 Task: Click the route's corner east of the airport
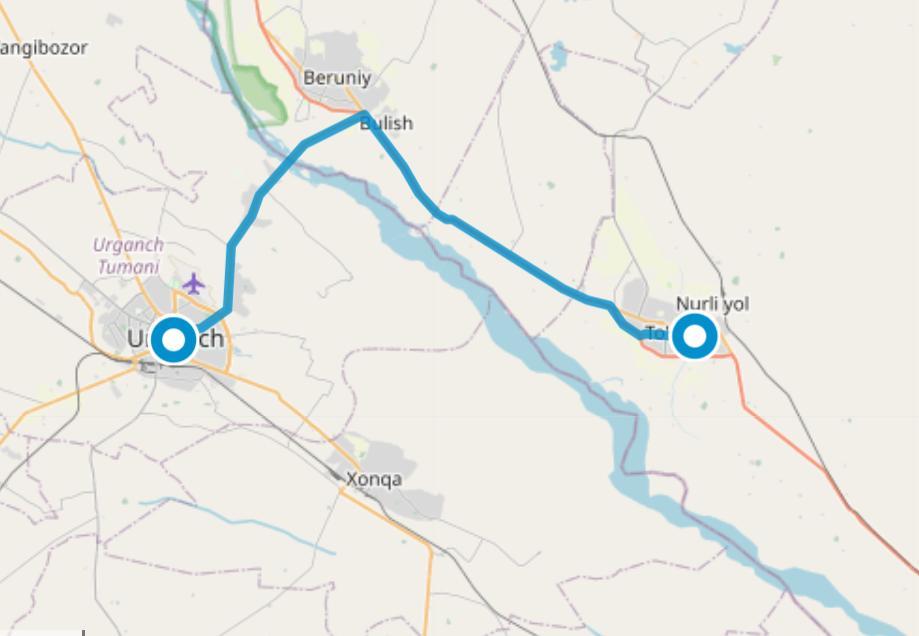point(227,308)
